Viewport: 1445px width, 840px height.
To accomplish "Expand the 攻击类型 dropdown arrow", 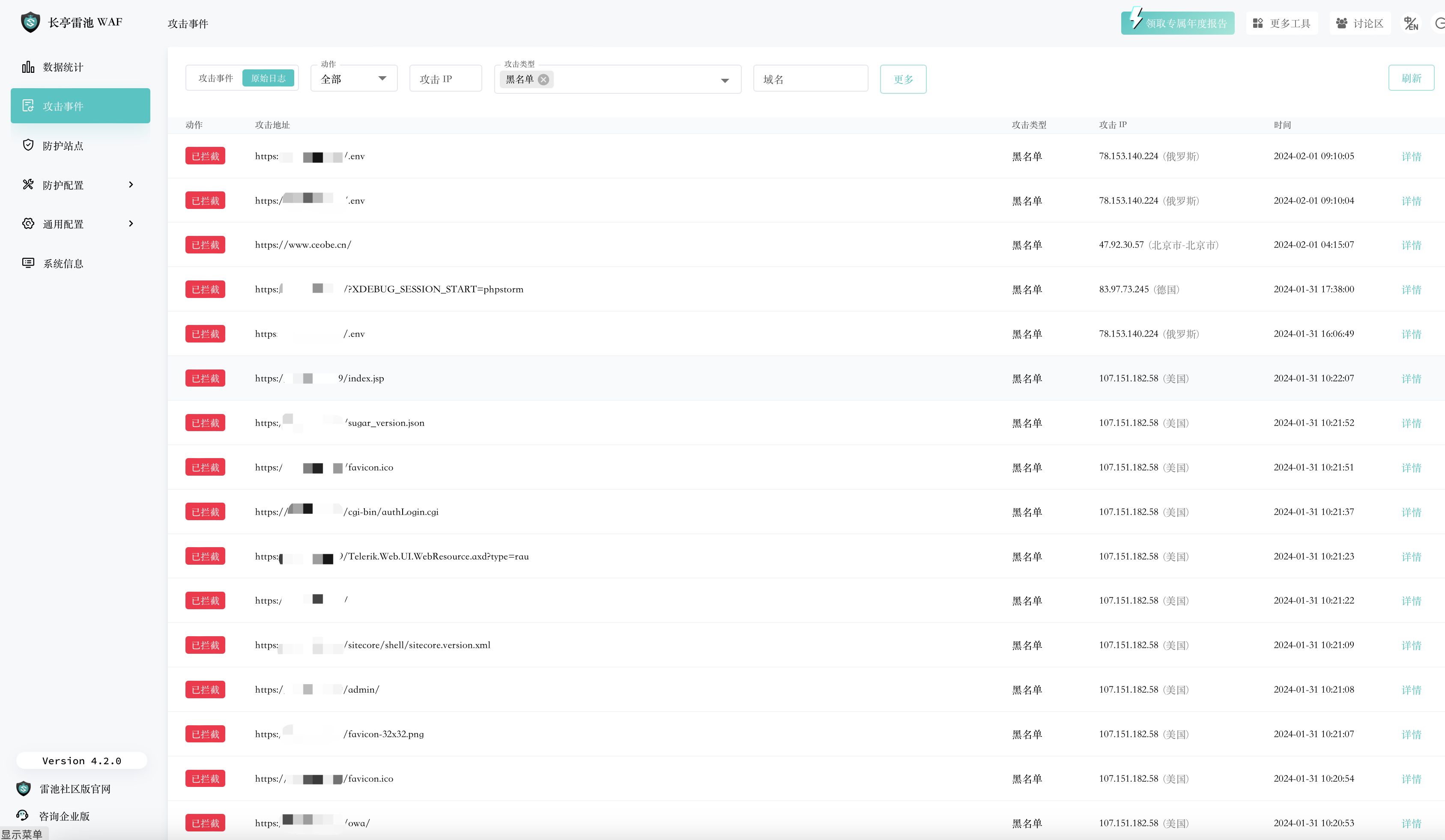I will click(x=725, y=80).
